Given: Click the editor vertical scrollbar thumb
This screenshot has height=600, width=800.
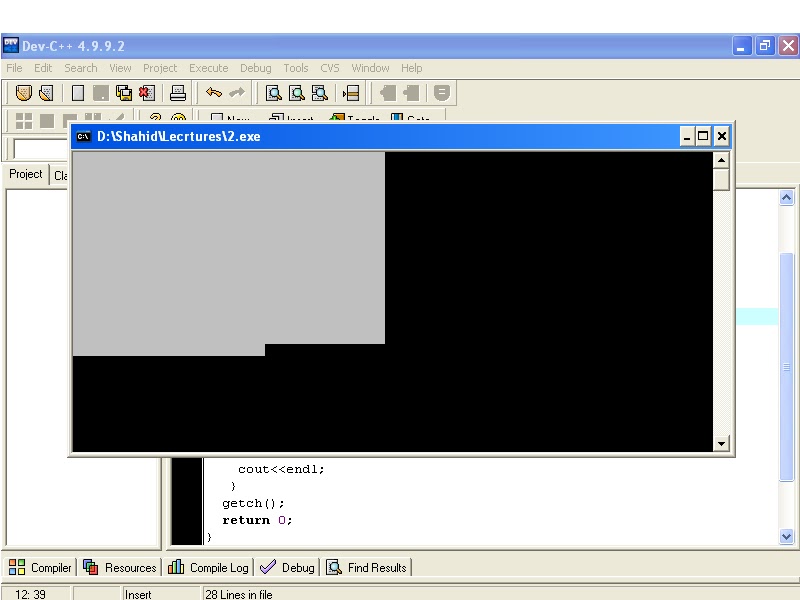Looking at the screenshot, I should pos(786,366).
